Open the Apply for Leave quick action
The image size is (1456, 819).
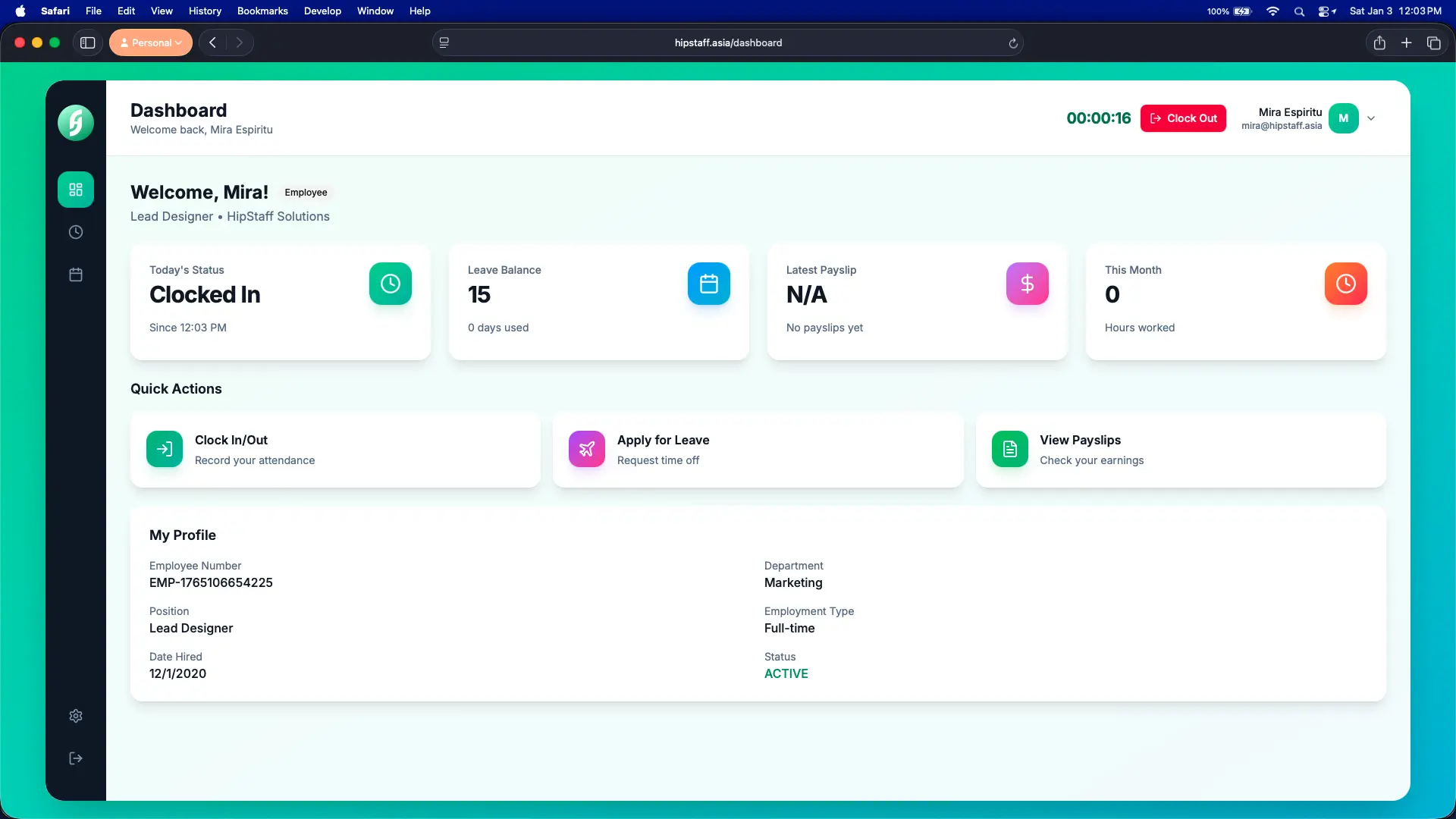click(x=758, y=450)
